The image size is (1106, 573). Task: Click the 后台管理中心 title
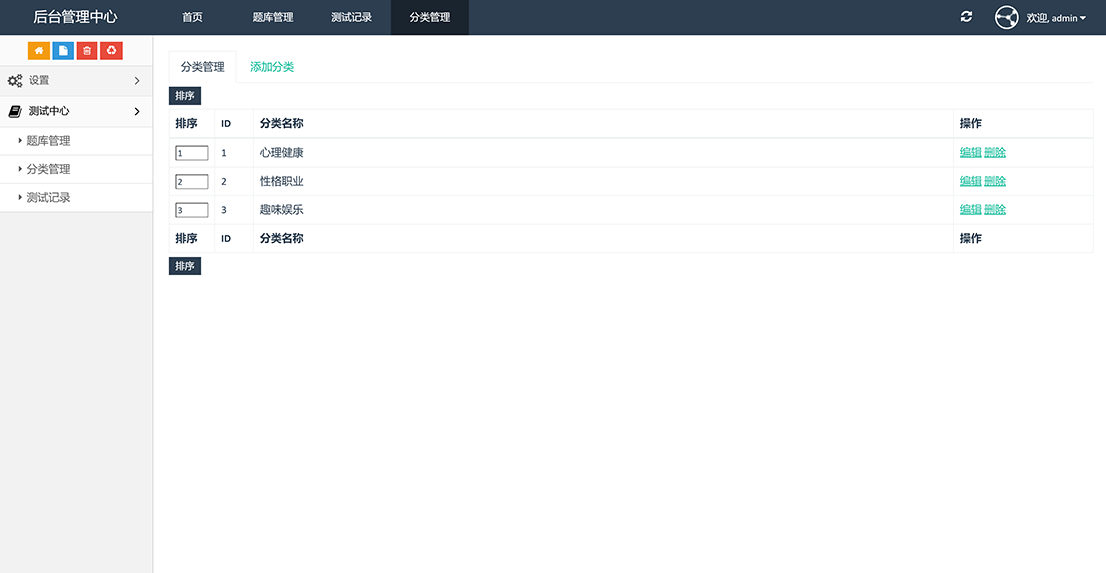(x=75, y=17)
